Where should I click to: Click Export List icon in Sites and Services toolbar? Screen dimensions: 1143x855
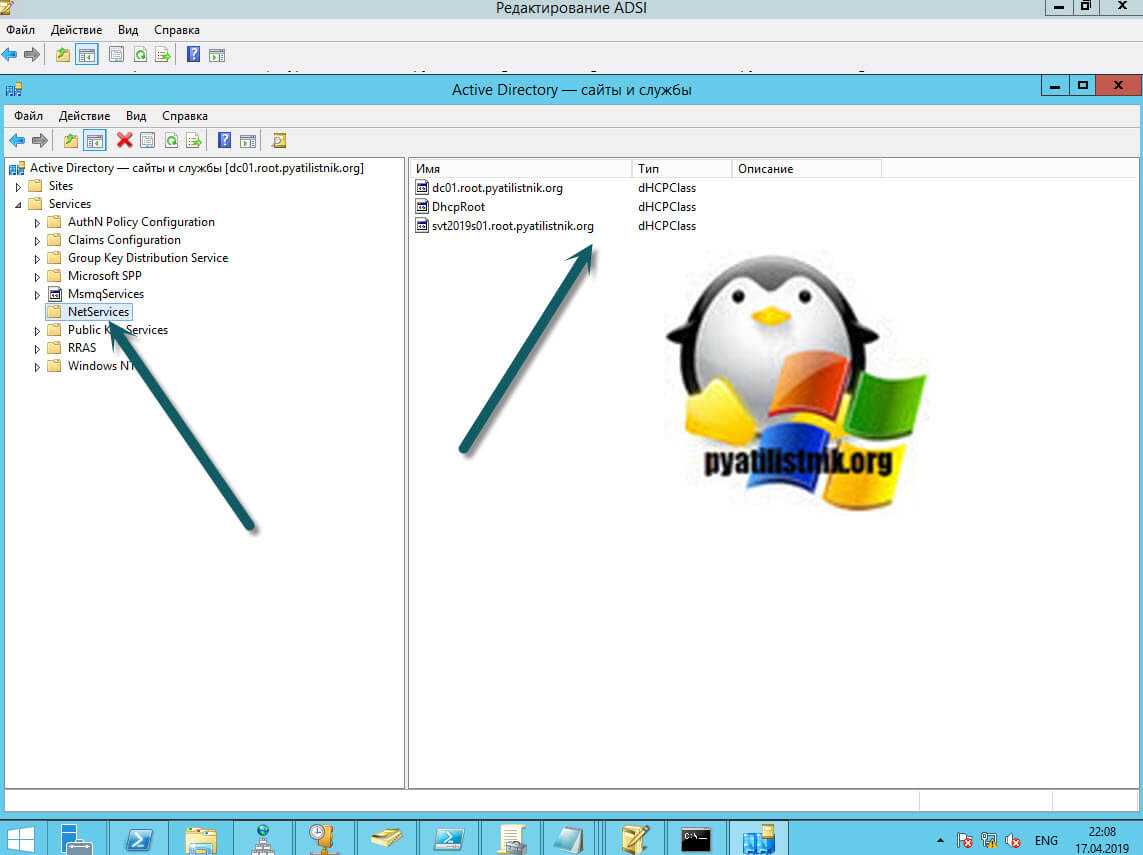tap(194, 141)
